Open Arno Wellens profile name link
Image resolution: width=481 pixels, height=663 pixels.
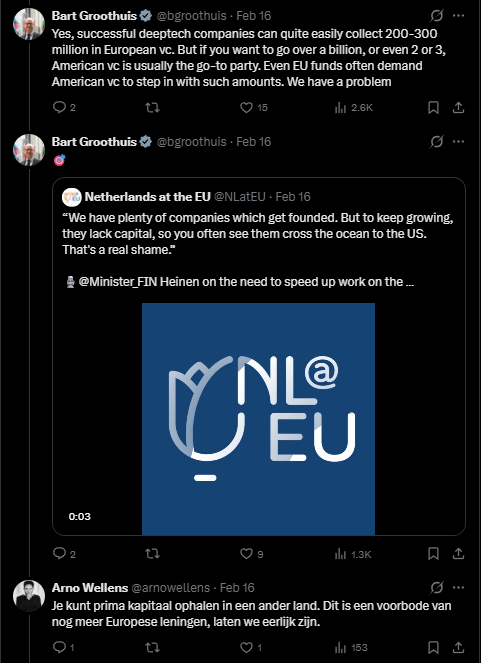pos(90,588)
